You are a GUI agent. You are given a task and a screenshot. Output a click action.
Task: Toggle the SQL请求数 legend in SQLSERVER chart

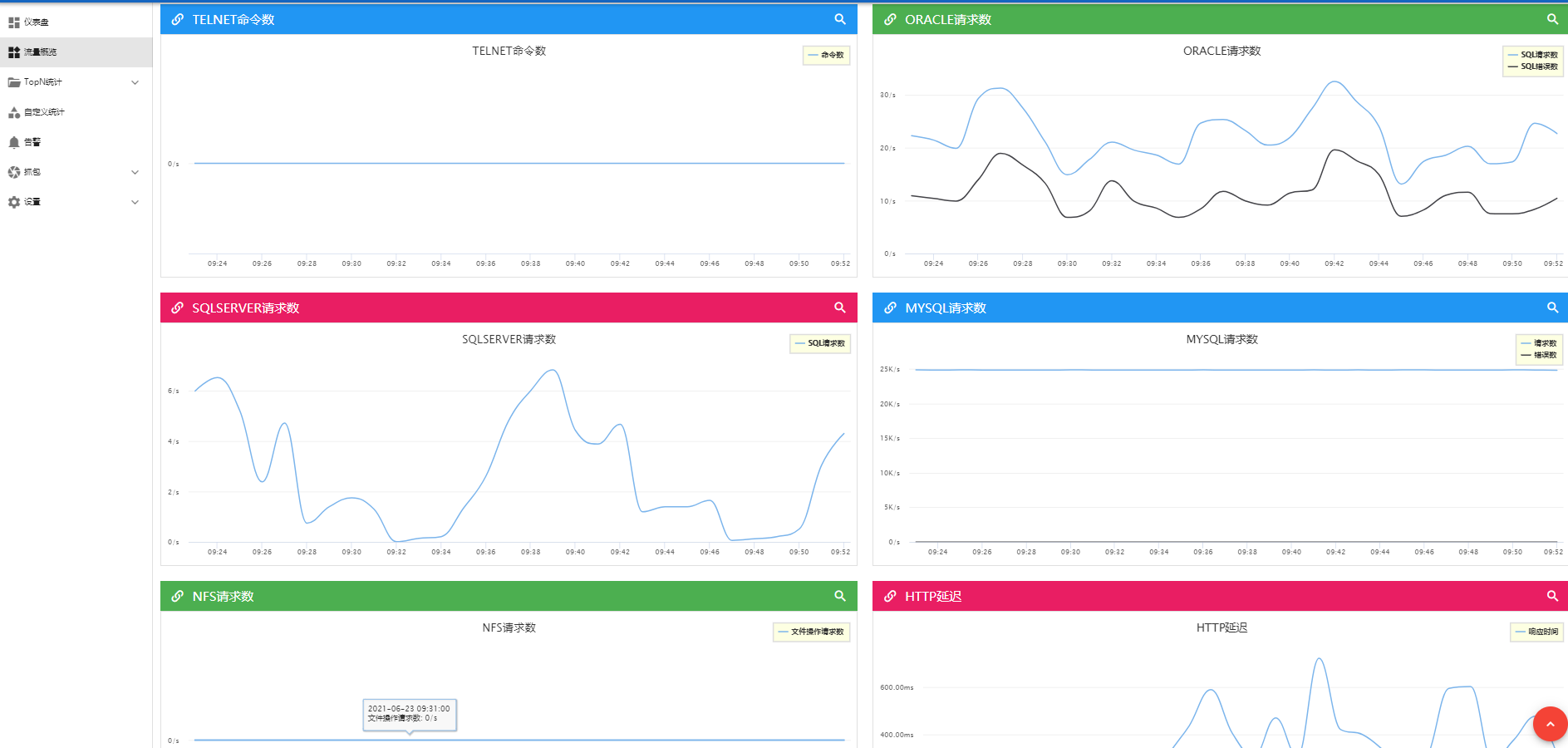pos(820,343)
